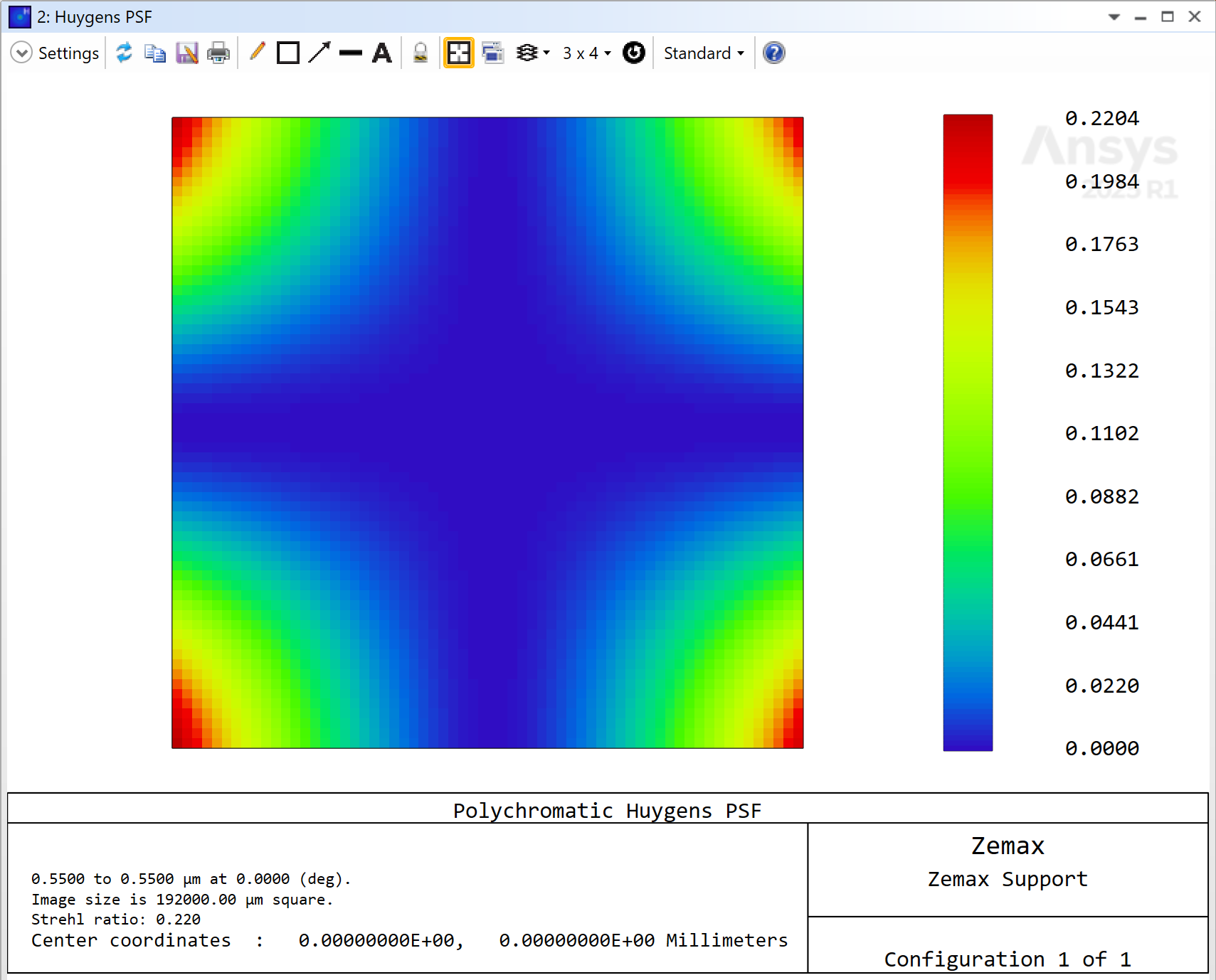
Task: Copy the window contents to clipboard
Action: point(155,53)
